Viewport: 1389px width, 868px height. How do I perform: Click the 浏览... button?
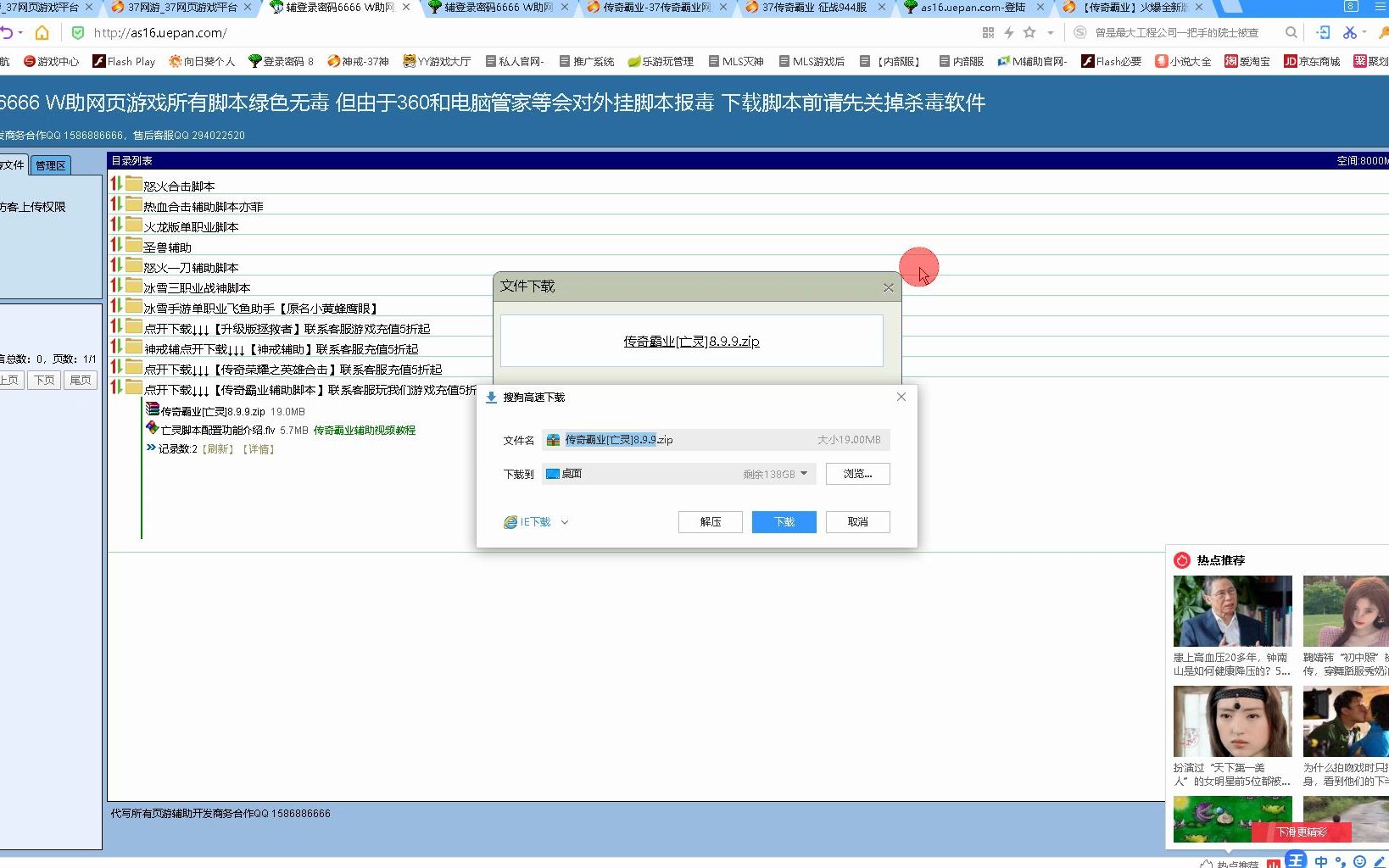[x=857, y=473]
